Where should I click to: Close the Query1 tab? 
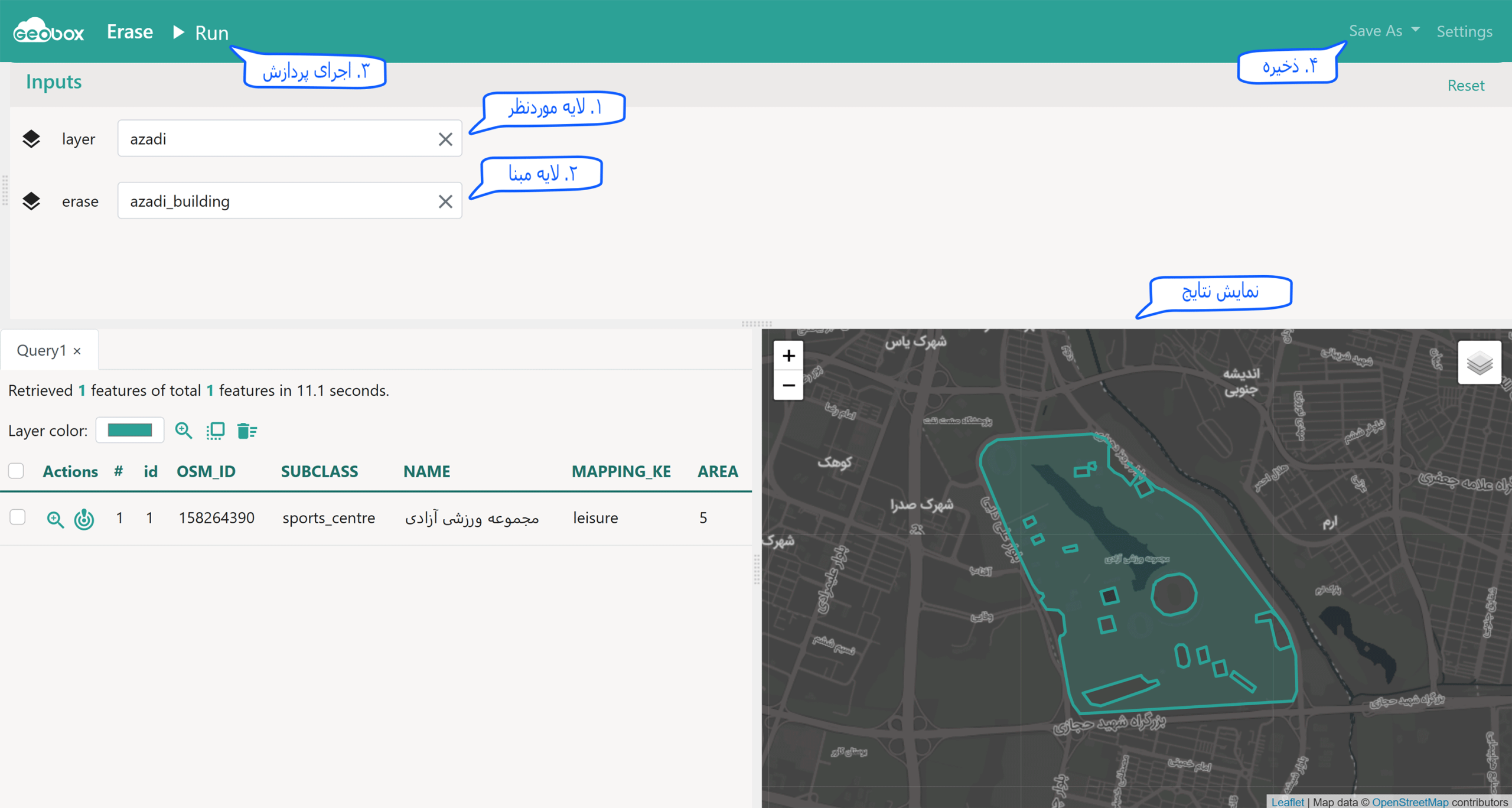tap(77, 351)
